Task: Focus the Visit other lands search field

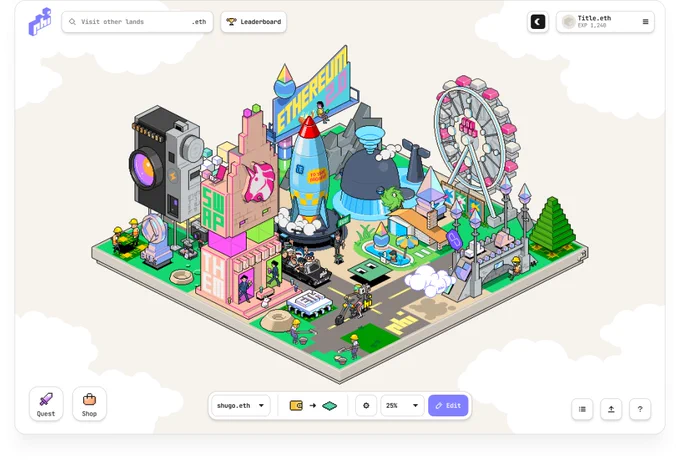Action: click(137, 22)
